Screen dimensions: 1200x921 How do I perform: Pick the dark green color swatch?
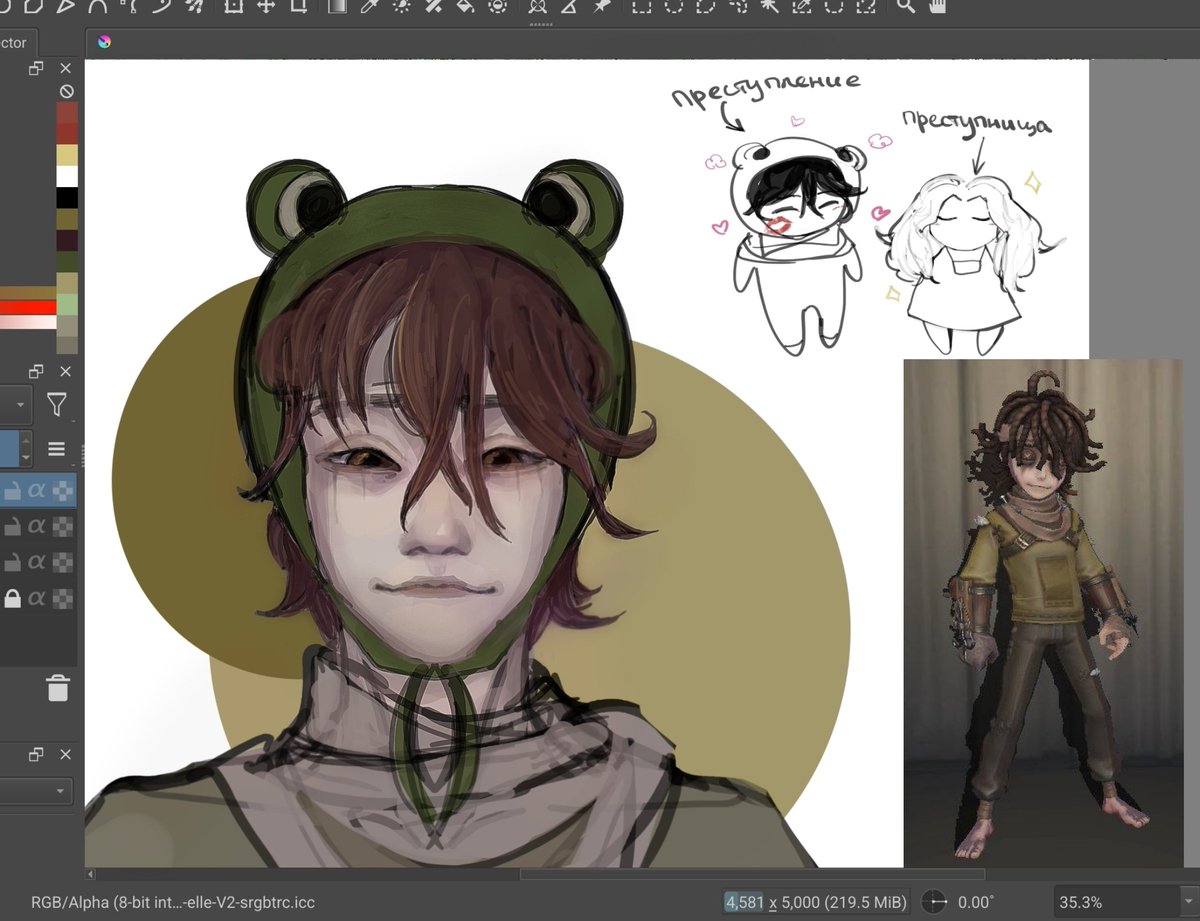click(x=67, y=261)
